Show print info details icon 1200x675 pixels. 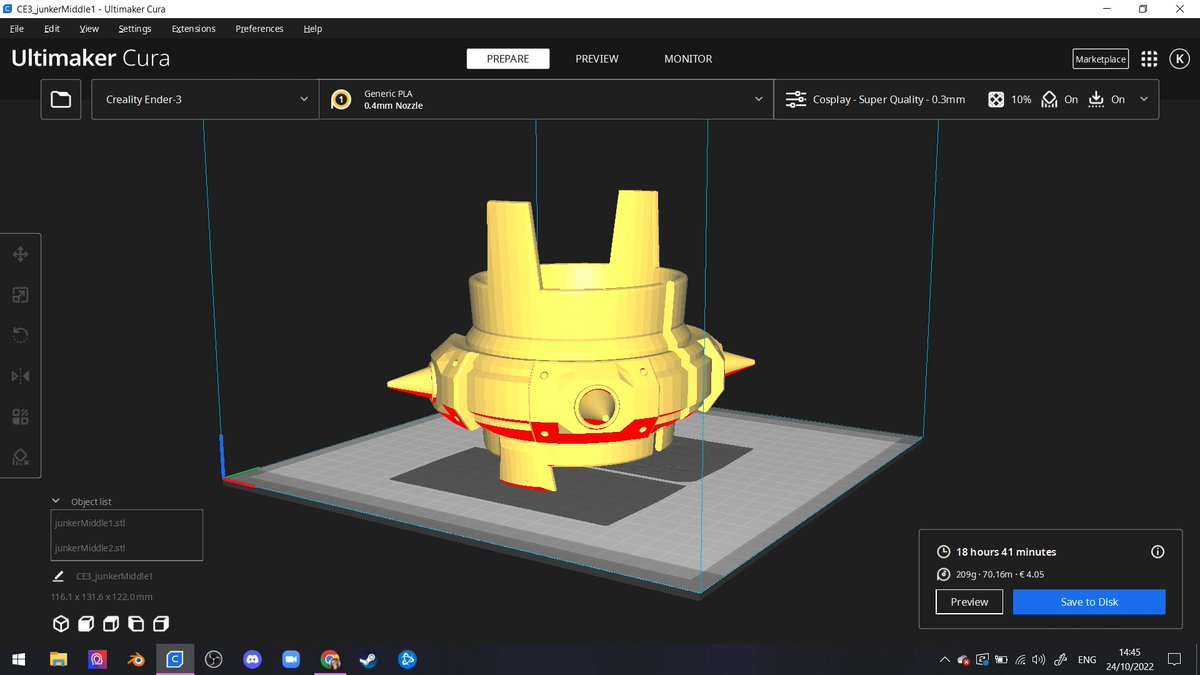(x=1158, y=552)
